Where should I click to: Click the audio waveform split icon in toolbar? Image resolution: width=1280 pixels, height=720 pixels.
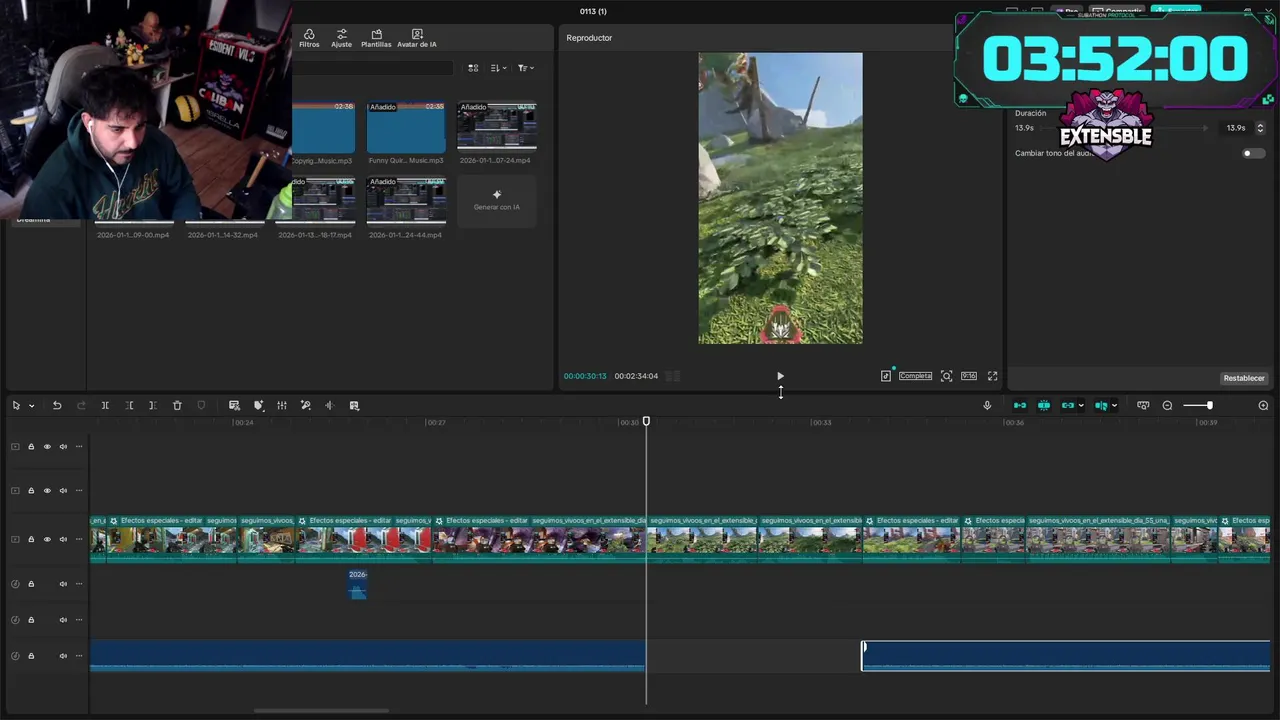(329, 405)
